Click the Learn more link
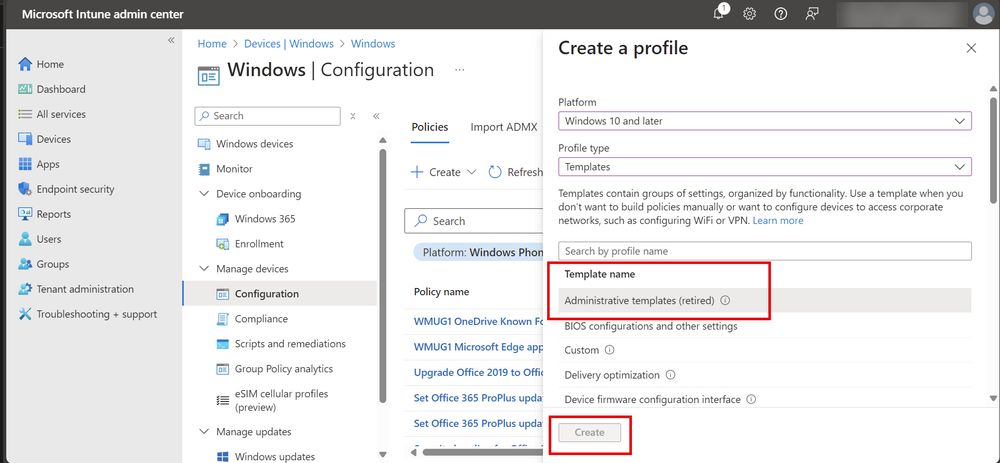 point(777,221)
